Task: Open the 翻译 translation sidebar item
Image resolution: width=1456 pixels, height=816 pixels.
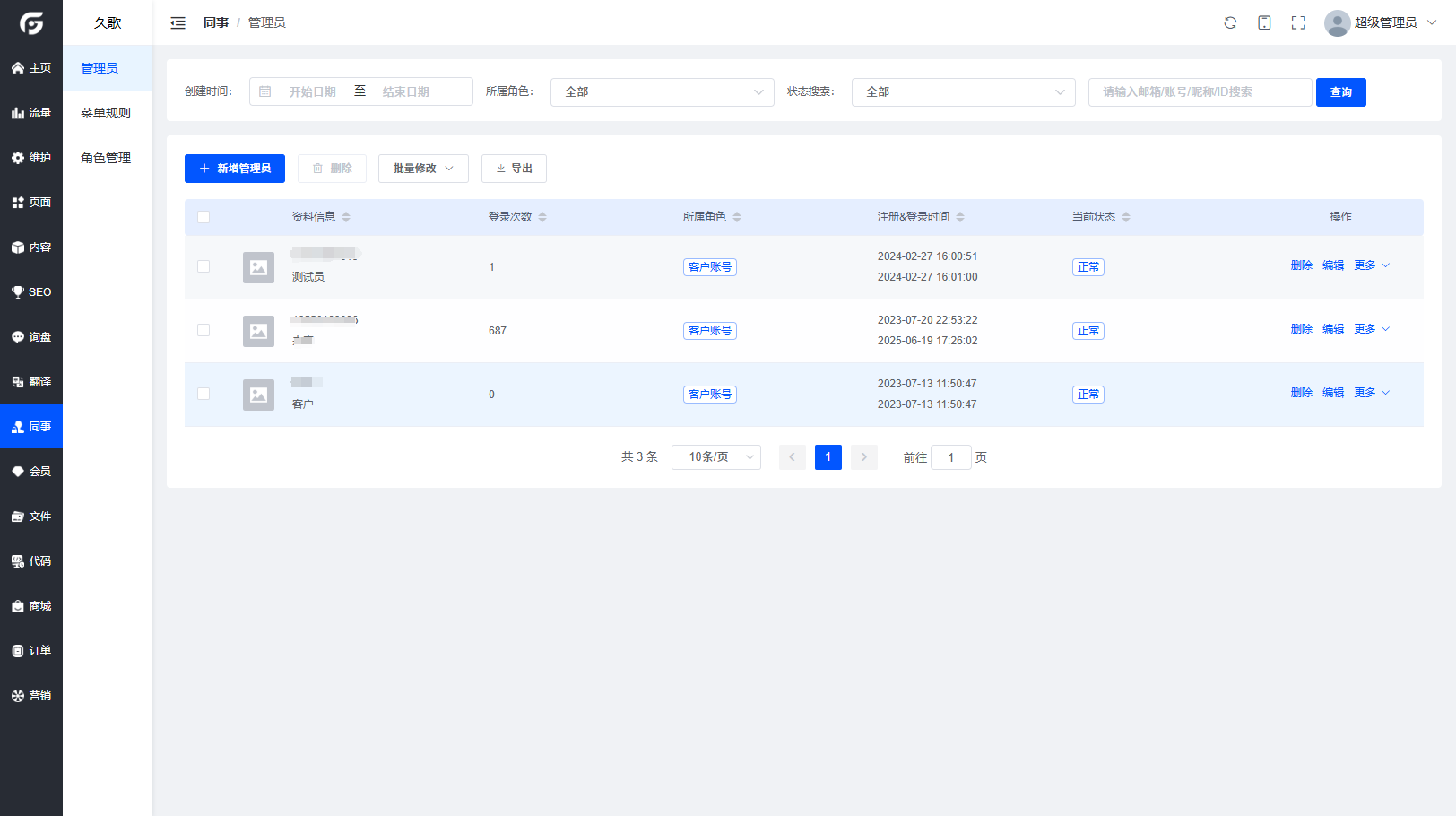Action: [x=31, y=382]
